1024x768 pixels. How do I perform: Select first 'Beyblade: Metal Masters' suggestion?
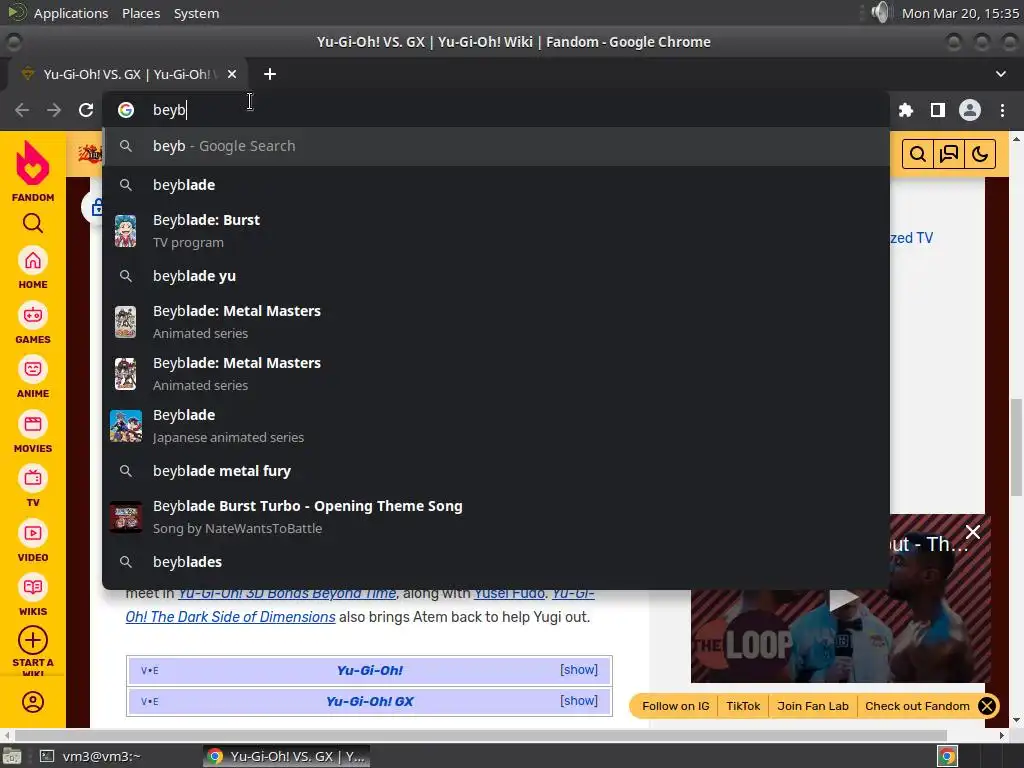click(x=496, y=321)
